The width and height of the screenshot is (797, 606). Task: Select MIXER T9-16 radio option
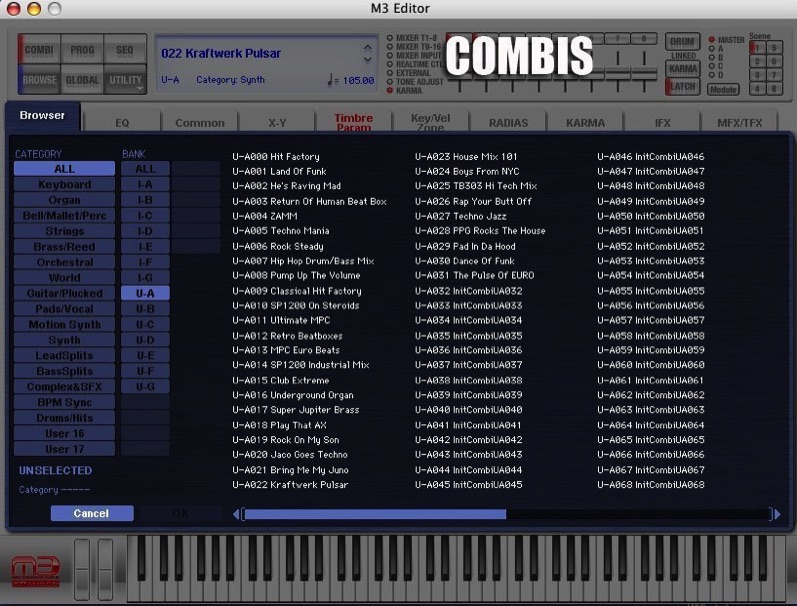pos(390,47)
